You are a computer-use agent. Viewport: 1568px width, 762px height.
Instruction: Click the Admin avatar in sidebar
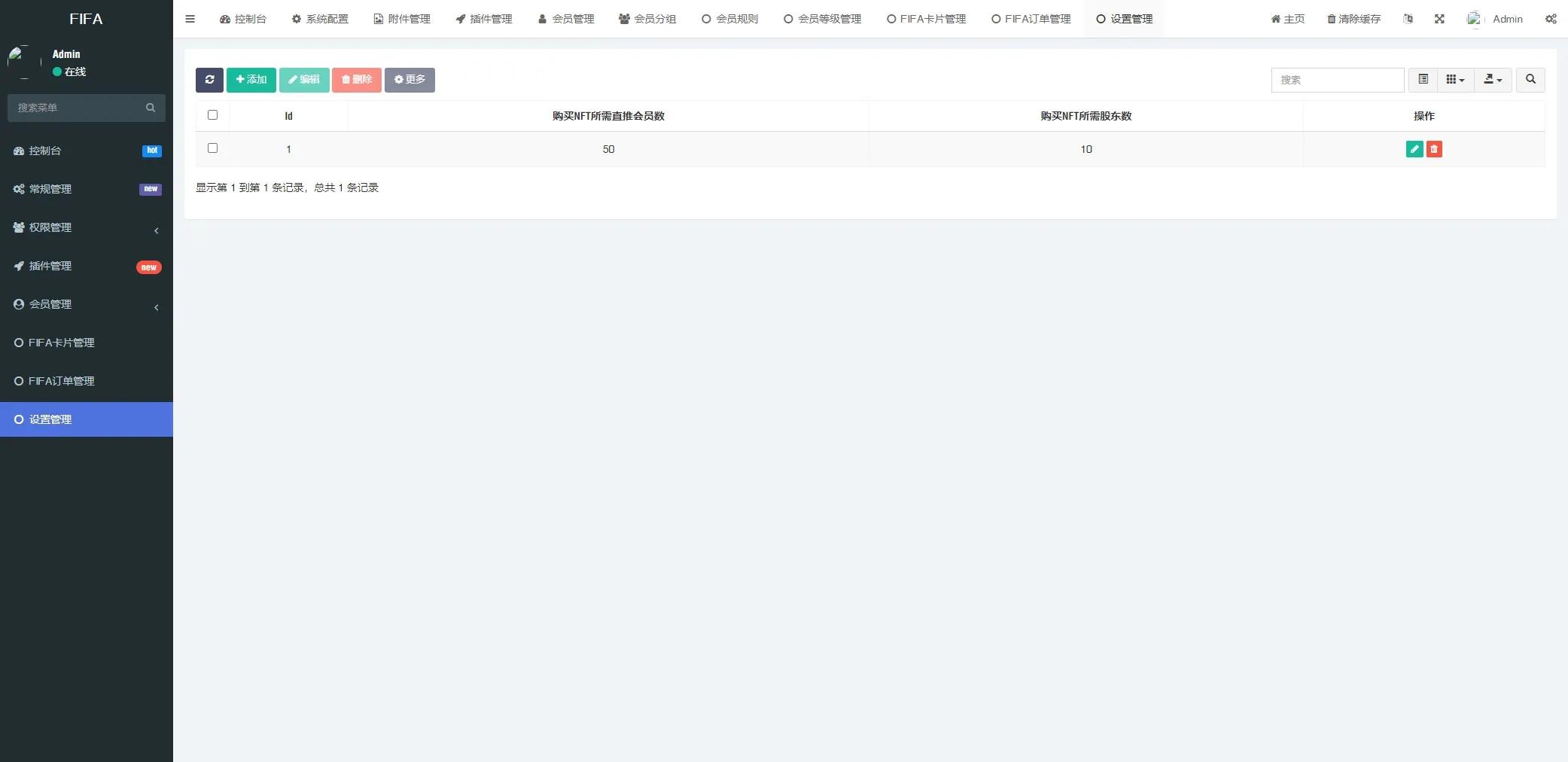(x=24, y=62)
